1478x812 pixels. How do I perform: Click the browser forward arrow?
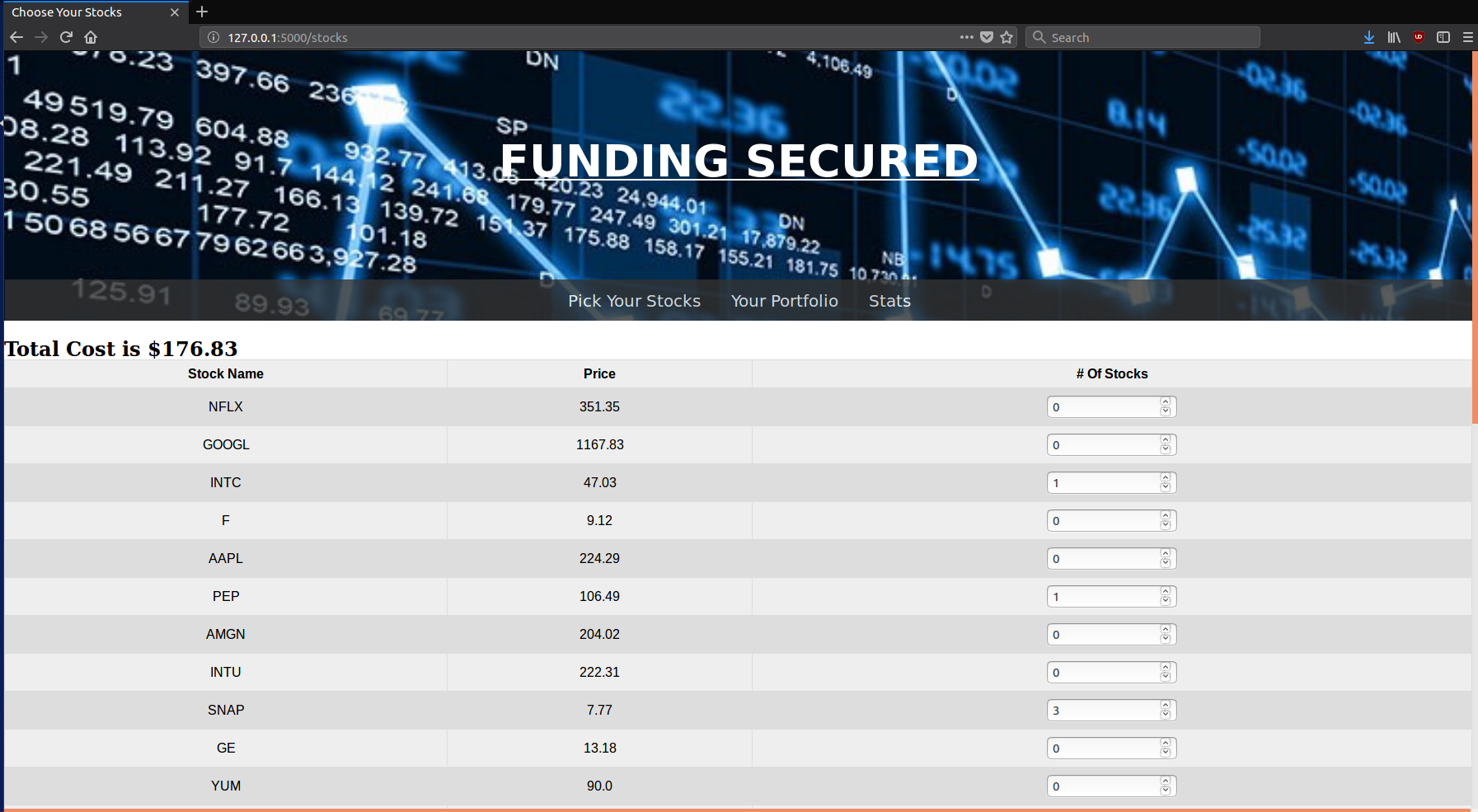41,37
